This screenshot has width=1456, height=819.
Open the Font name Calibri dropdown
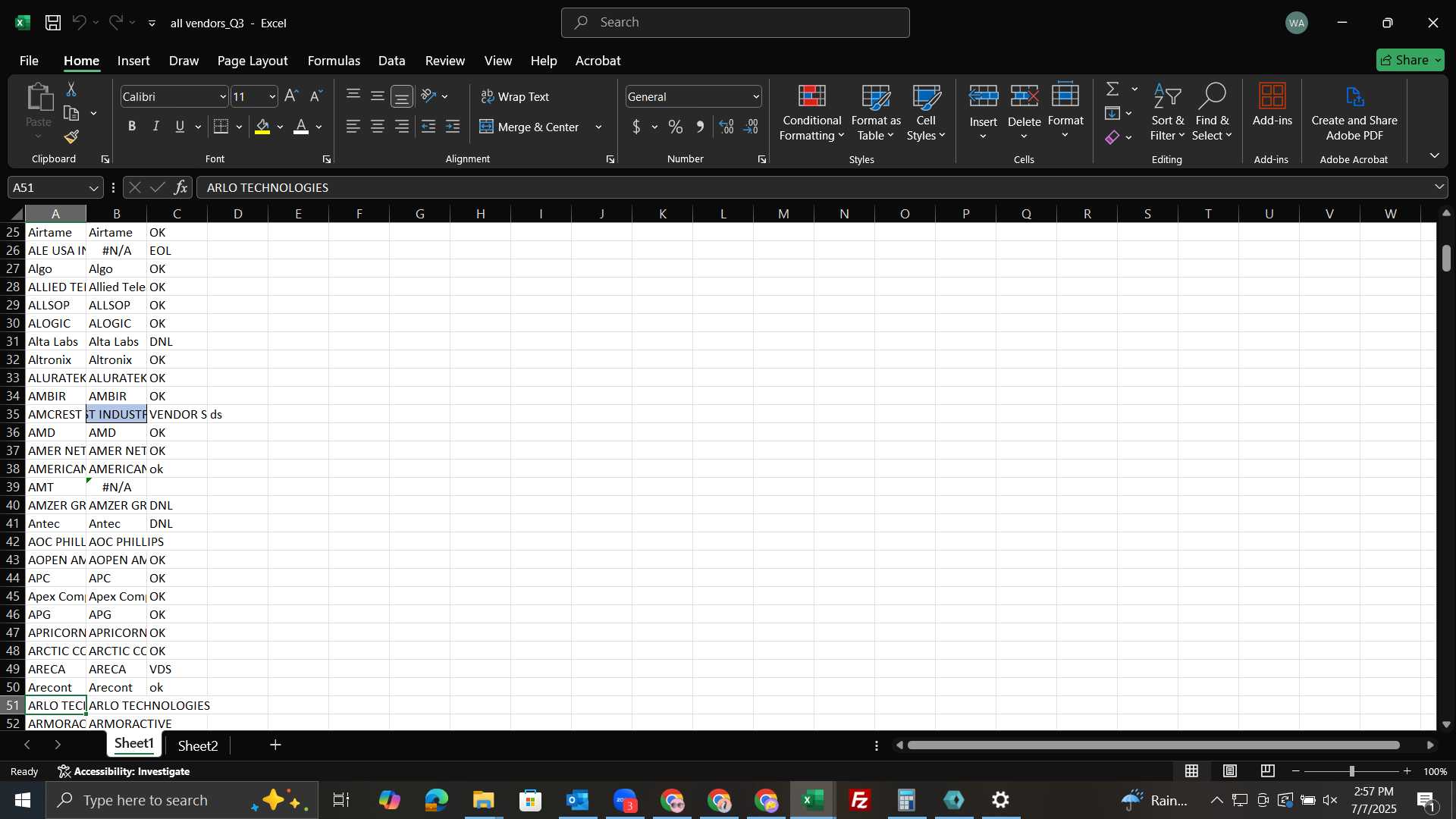click(x=223, y=97)
